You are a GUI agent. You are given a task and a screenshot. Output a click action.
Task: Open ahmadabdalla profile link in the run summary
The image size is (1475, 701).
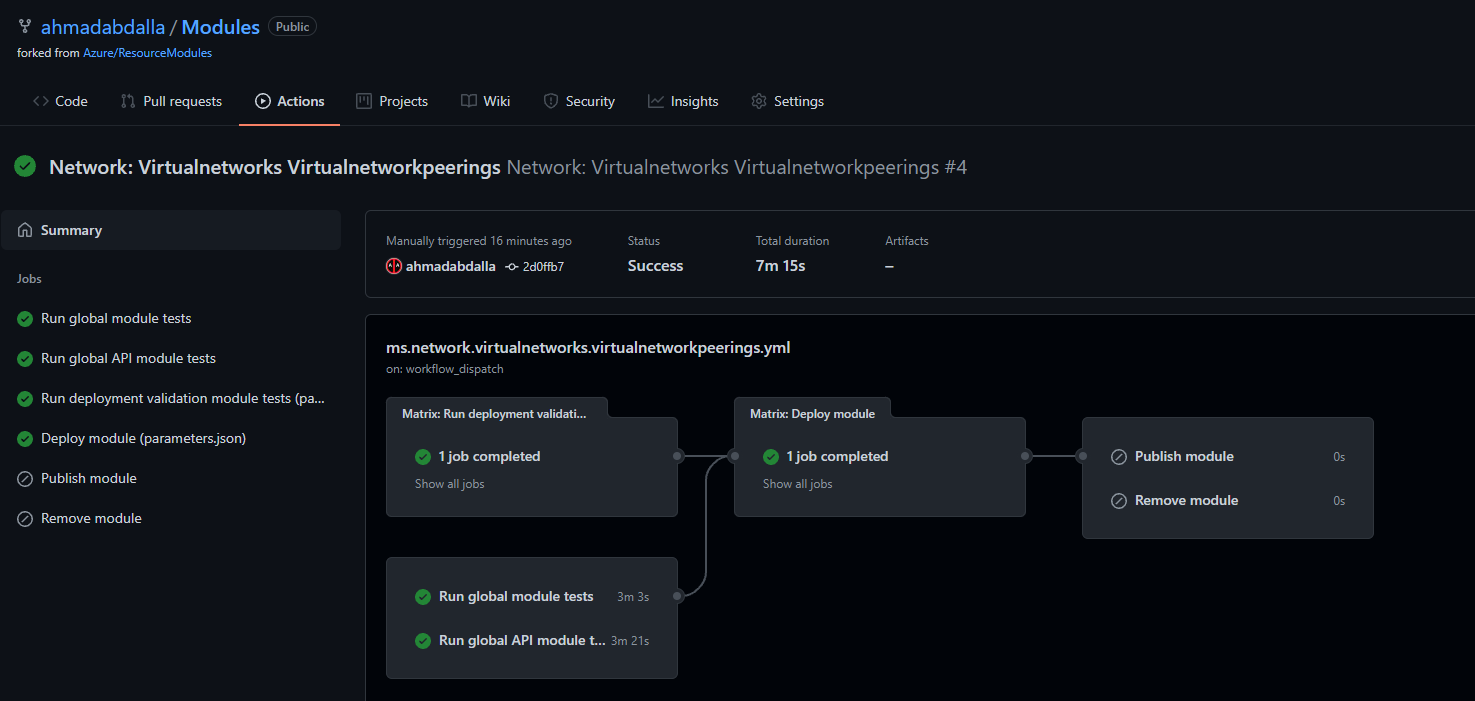coord(450,266)
